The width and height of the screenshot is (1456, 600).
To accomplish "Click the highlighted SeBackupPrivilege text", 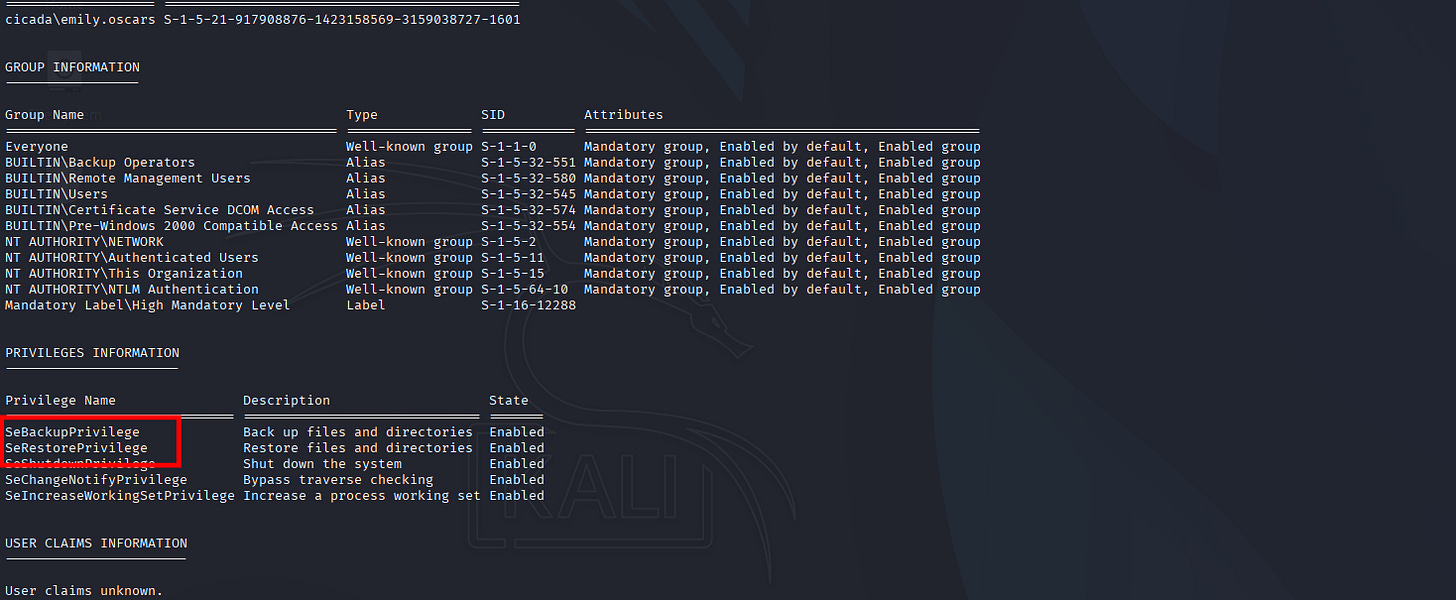I will pyautogui.click(x=72, y=432).
